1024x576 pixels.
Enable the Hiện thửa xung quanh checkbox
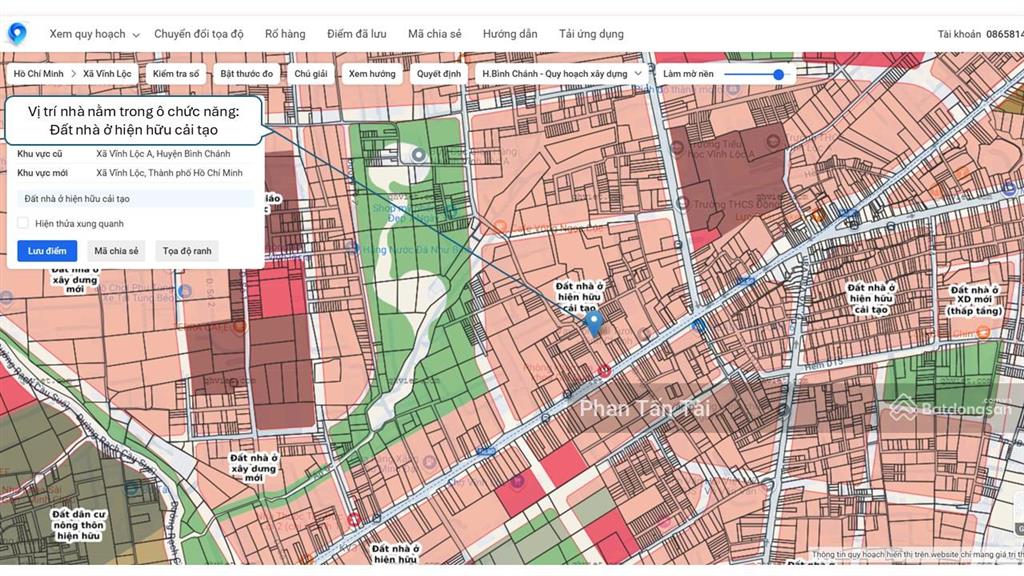point(23,223)
